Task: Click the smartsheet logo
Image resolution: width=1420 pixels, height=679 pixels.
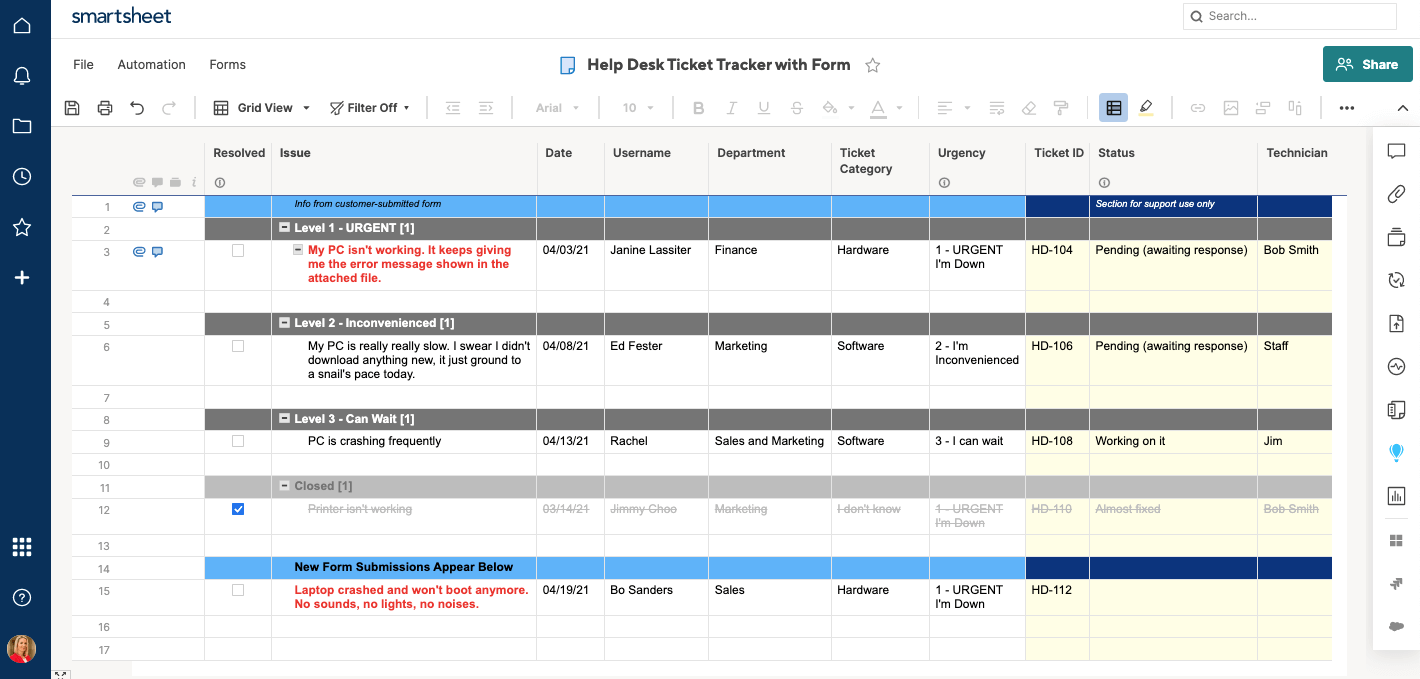Action: (x=121, y=16)
